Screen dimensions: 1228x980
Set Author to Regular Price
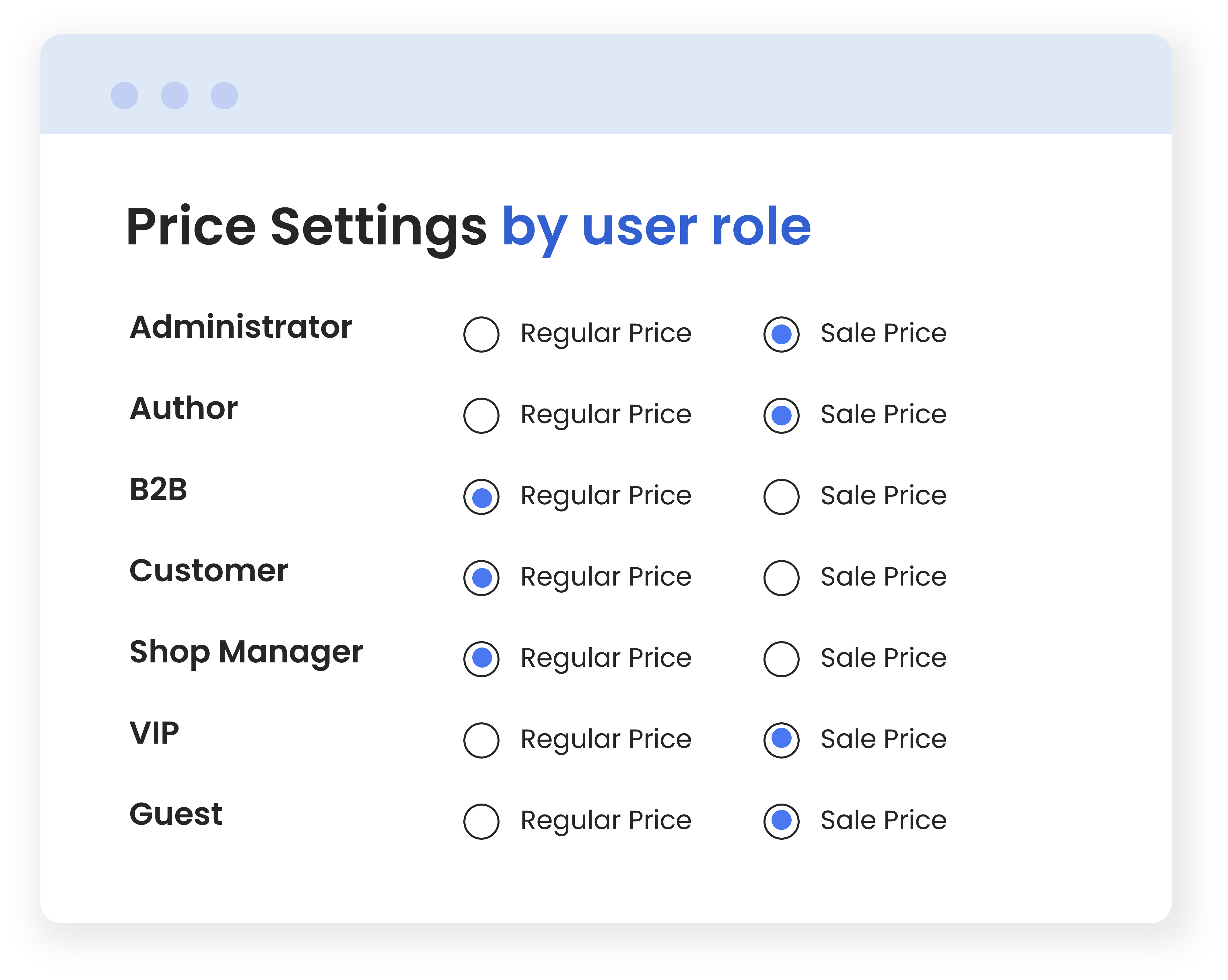[x=481, y=415]
